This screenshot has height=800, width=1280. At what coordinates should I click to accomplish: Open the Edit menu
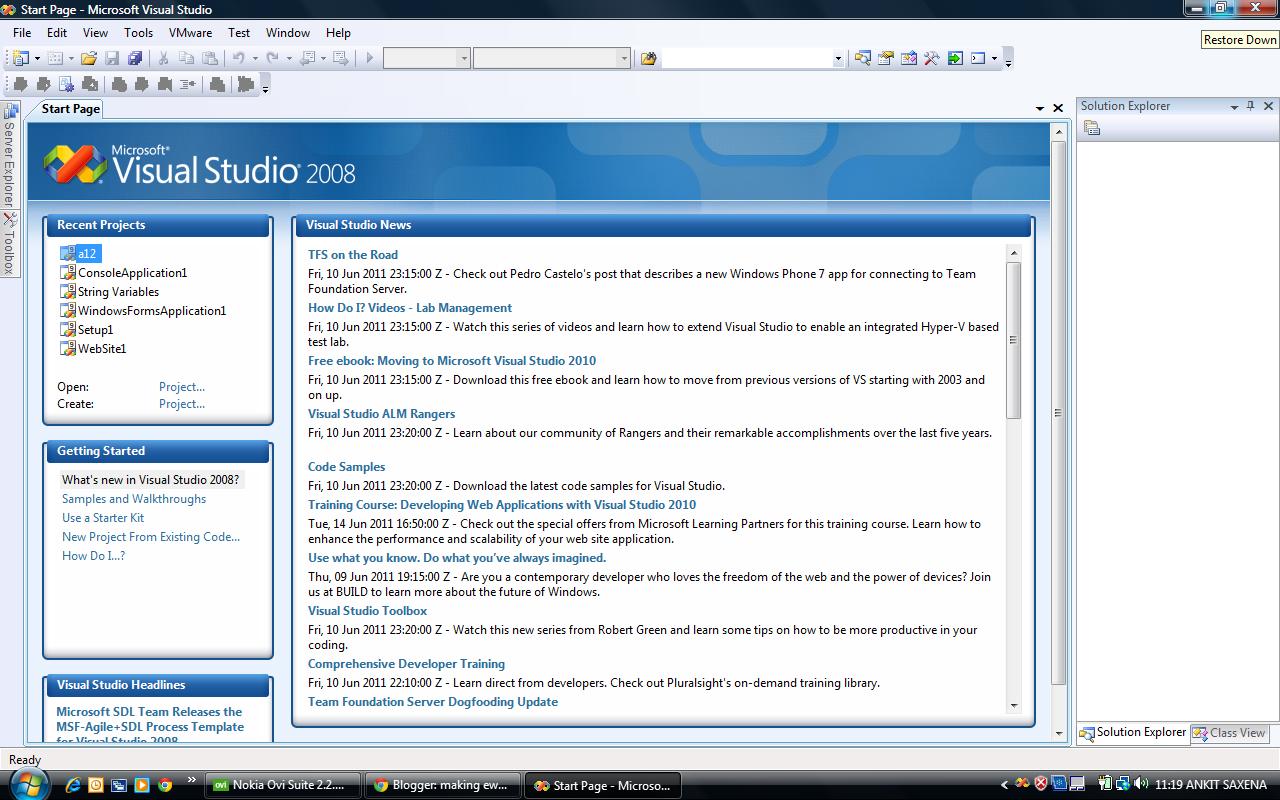tap(57, 33)
